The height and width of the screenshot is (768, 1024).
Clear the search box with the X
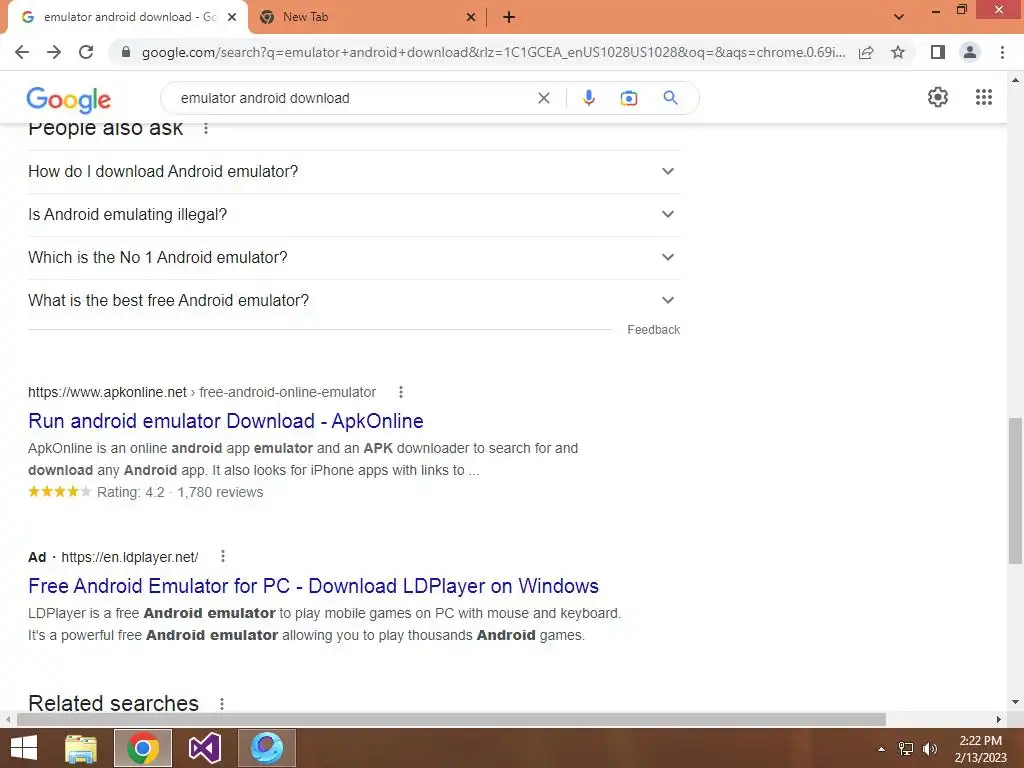click(x=543, y=98)
